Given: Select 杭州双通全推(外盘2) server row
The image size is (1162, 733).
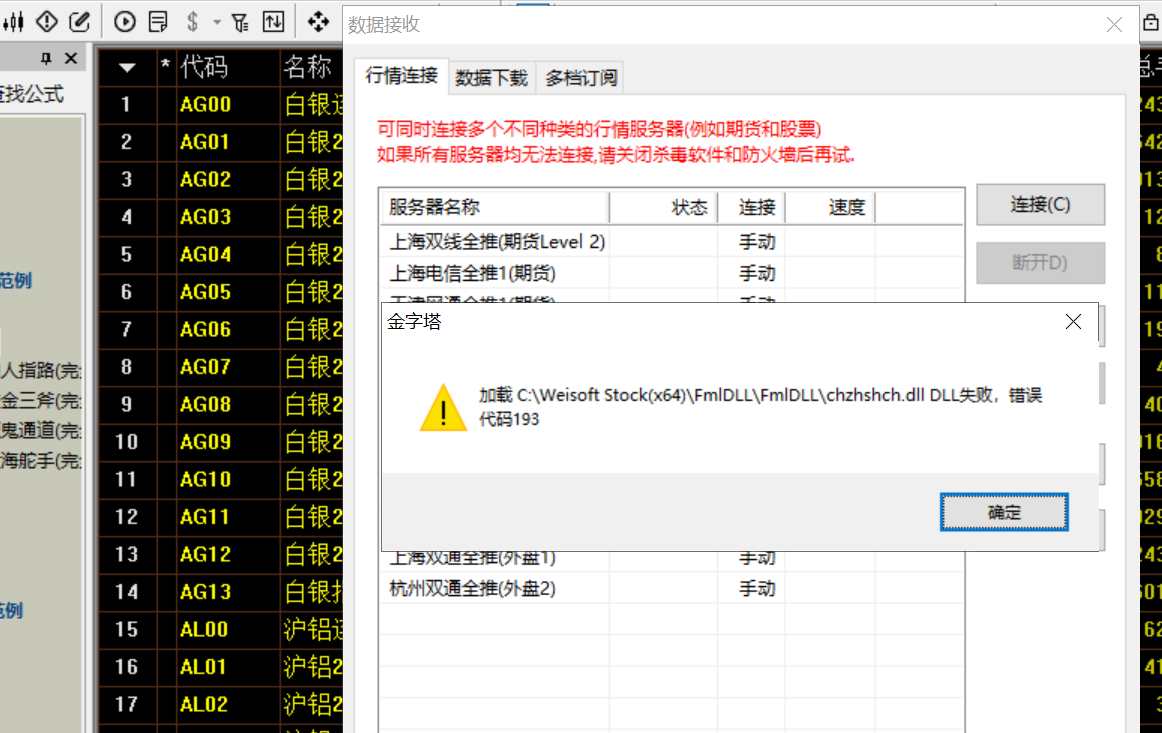Looking at the screenshot, I should 472,589.
